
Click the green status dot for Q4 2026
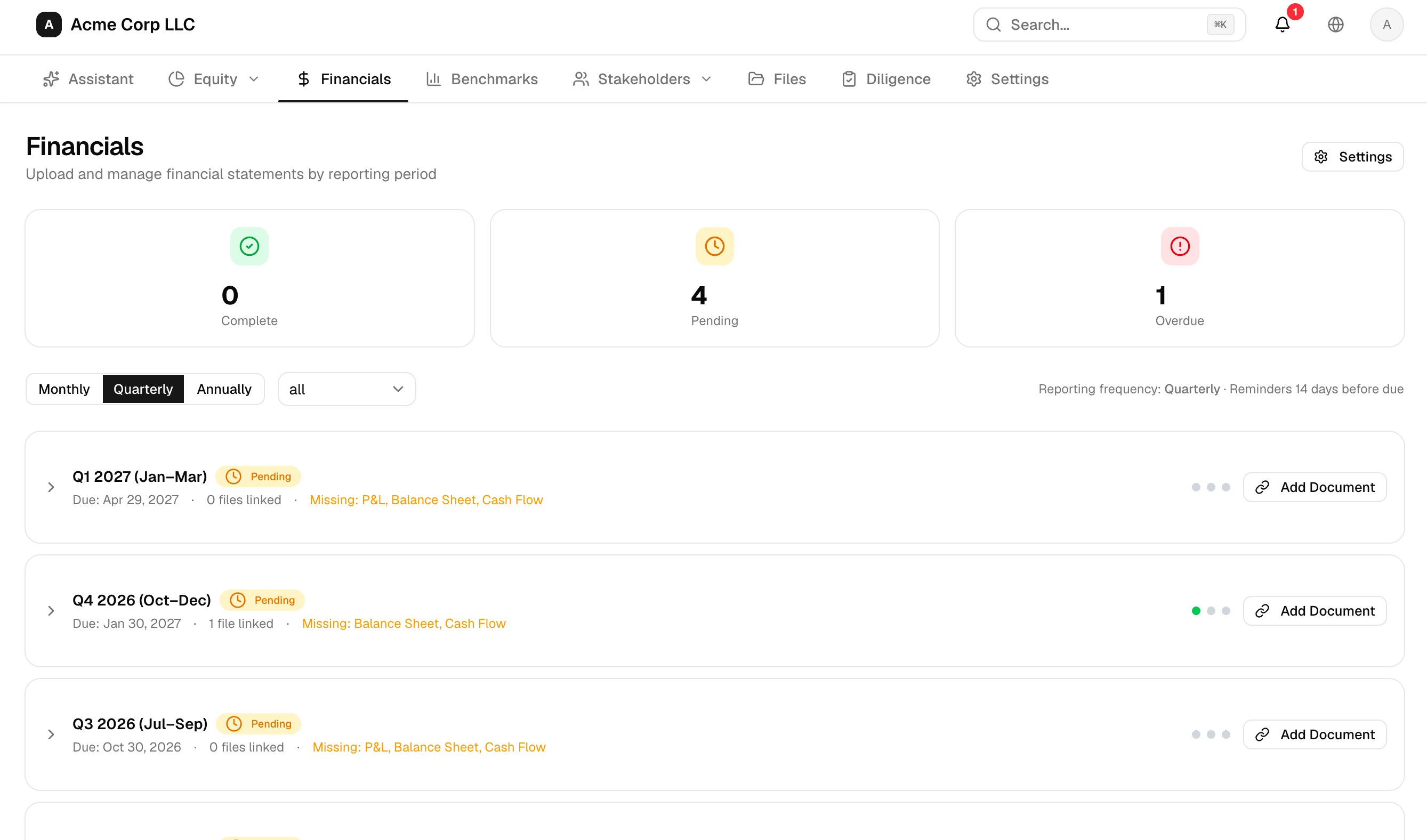[x=1196, y=611]
